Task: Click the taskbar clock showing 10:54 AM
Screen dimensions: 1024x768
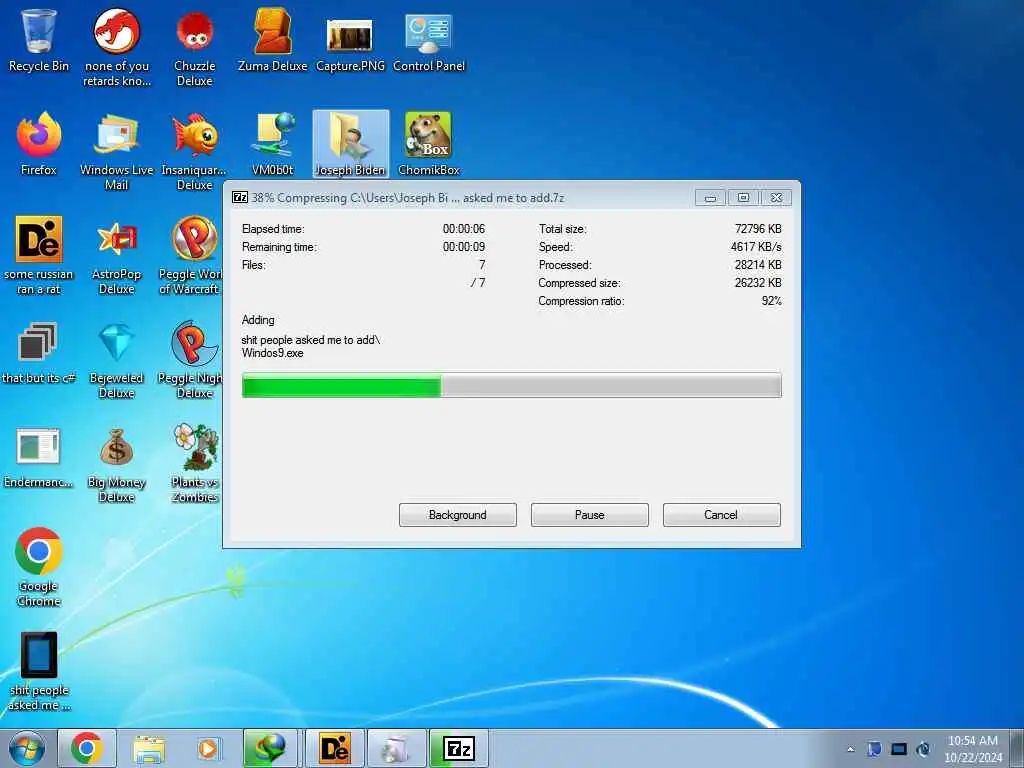Action: (x=972, y=748)
